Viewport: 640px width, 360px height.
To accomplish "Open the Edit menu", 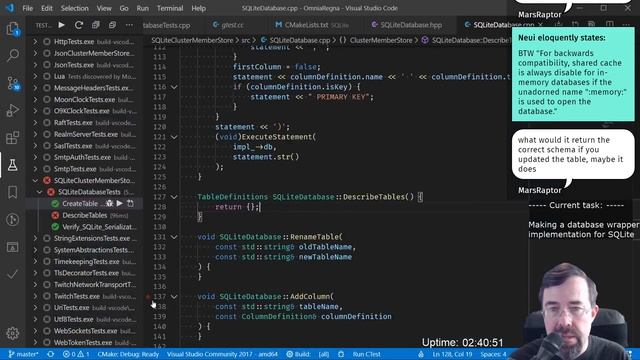I will pyautogui.click(x=47, y=8).
